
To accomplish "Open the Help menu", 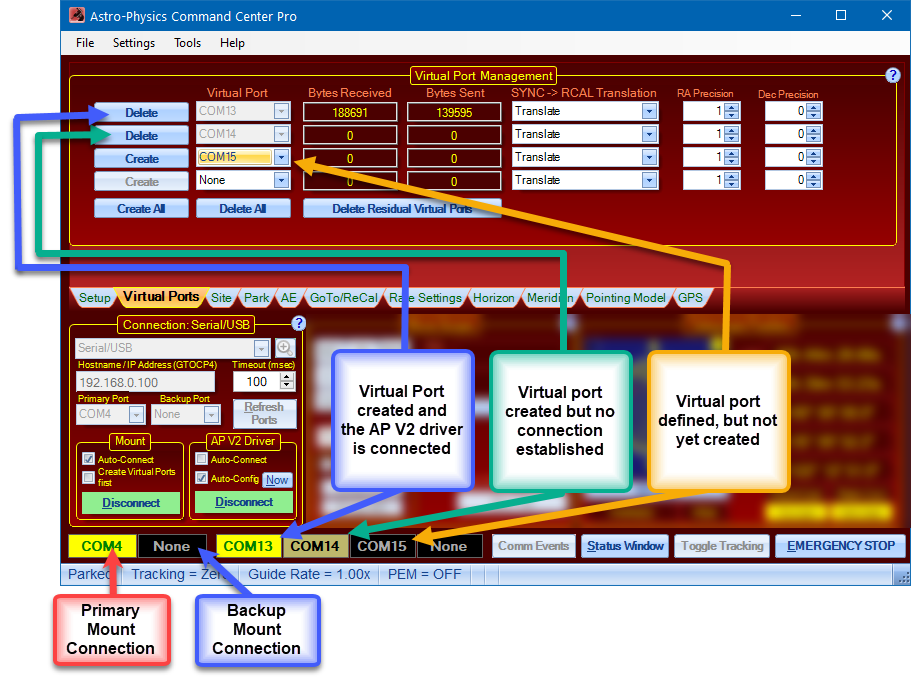I will pos(232,43).
